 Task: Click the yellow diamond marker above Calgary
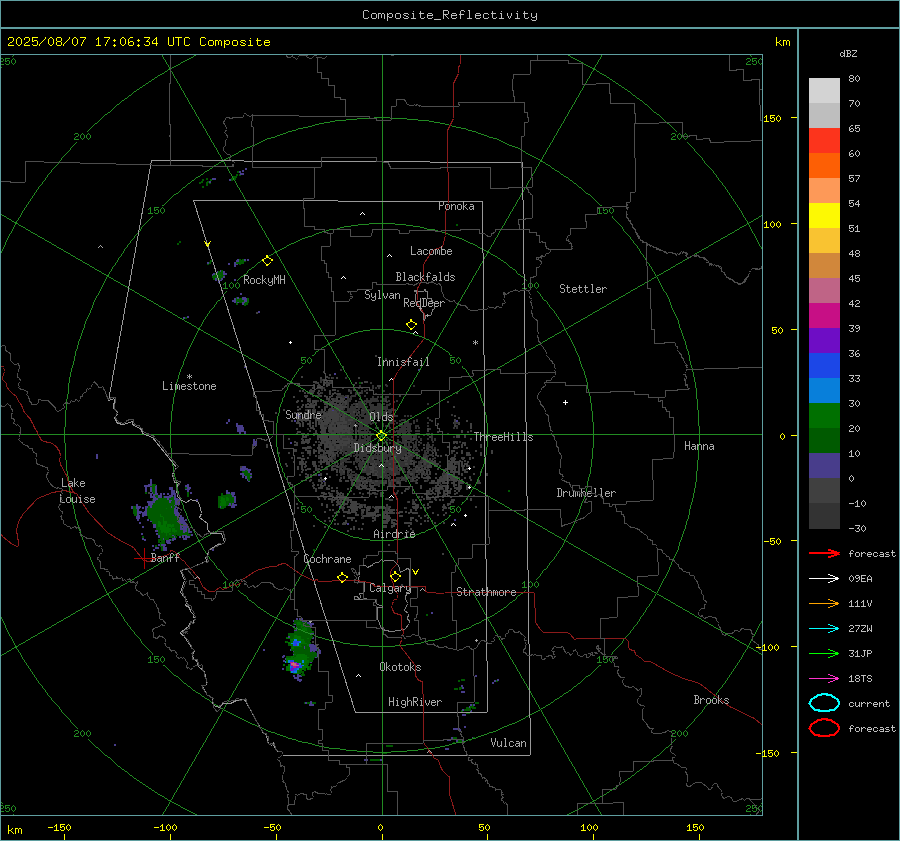click(x=395, y=576)
